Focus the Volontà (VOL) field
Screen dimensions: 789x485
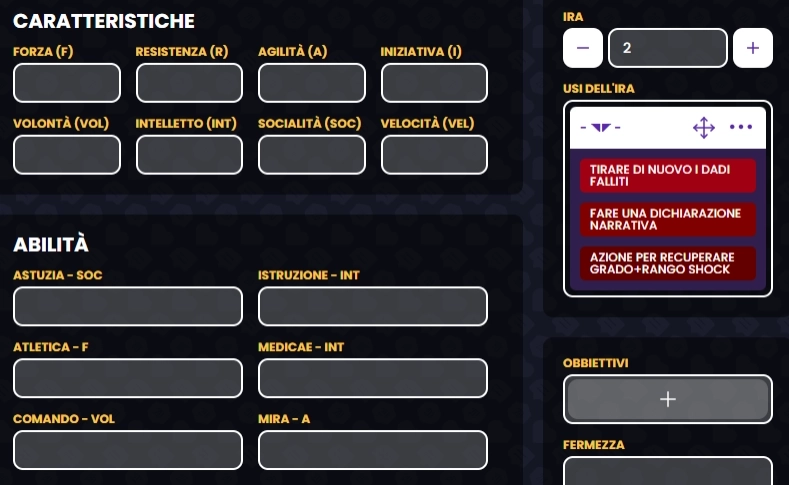point(67,155)
